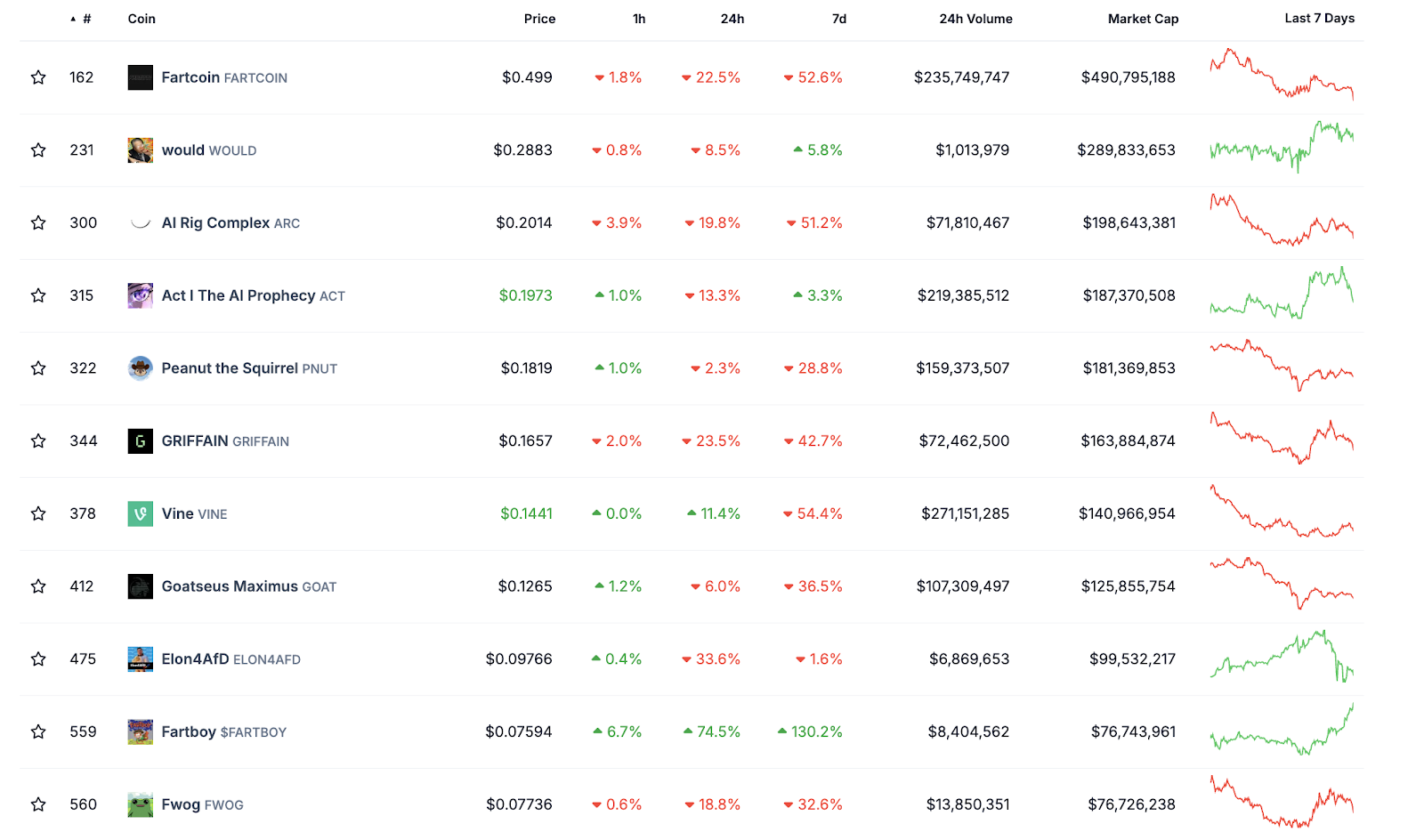This screenshot has width=1424, height=840.
Task: Click the Fwog frog logo icon
Action: [x=140, y=804]
